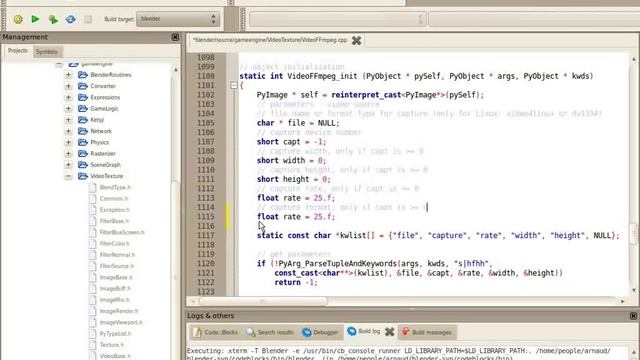
Task: Select ImageMix.h file in tree
Action: point(114,300)
